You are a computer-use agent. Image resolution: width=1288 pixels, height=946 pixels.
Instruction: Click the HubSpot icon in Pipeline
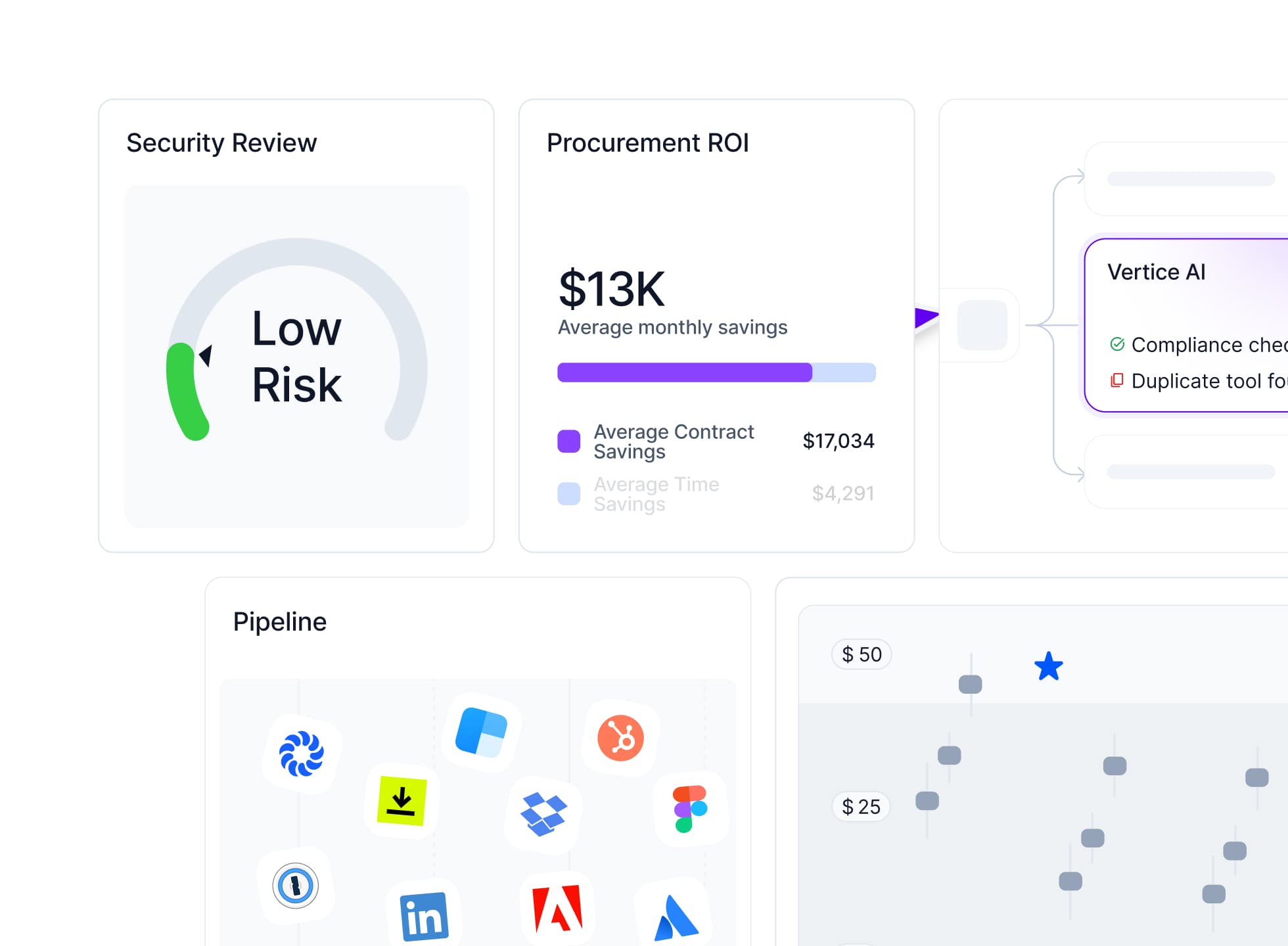tap(620, 738)
